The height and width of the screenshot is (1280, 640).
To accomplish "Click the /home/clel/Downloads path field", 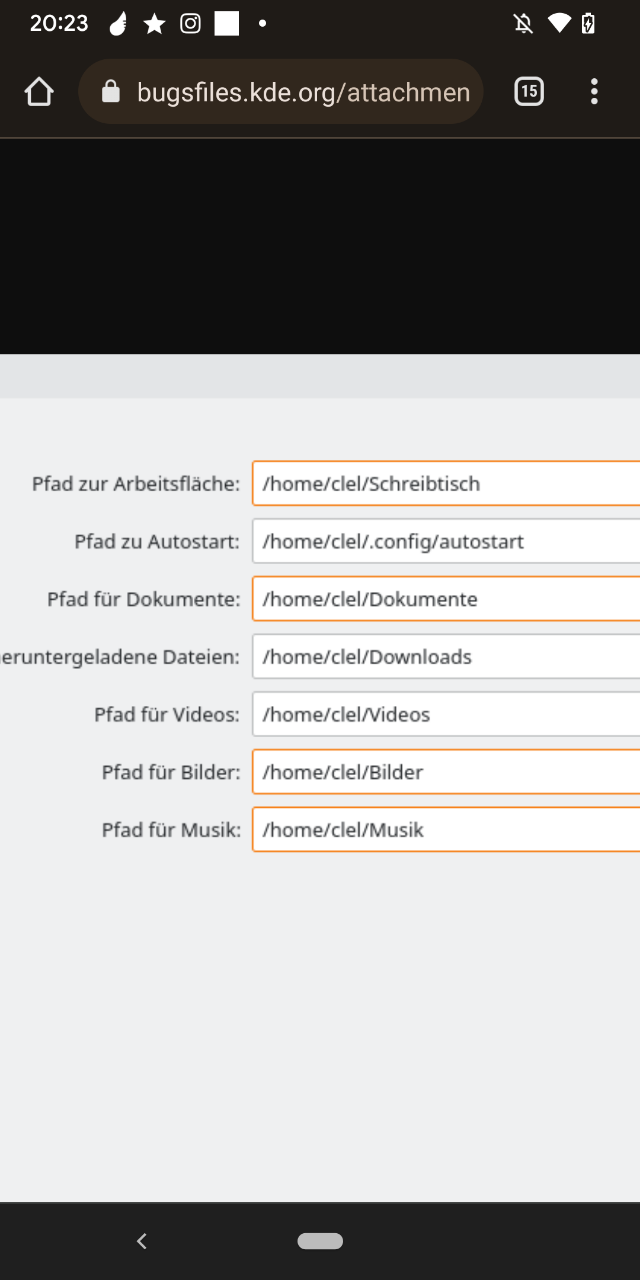I will pos(446,657).
